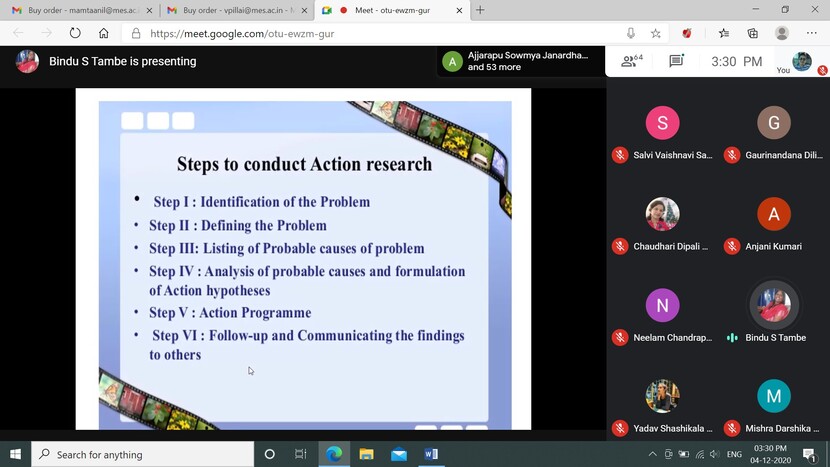Launch Mail app from taskbar
The height and width of the screenshot is (467, 830).
[x=399, y=454]
